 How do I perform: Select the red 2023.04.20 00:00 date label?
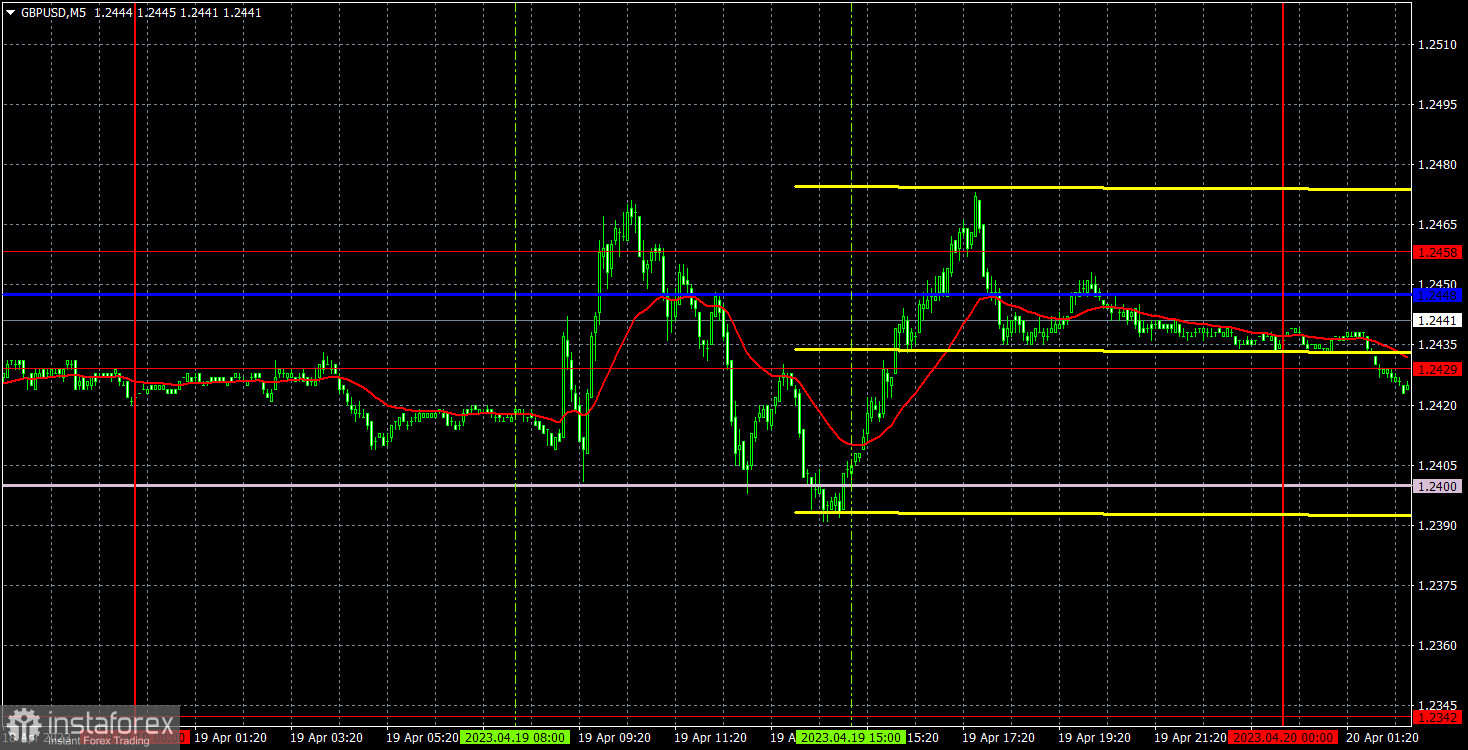(1282, 738)
